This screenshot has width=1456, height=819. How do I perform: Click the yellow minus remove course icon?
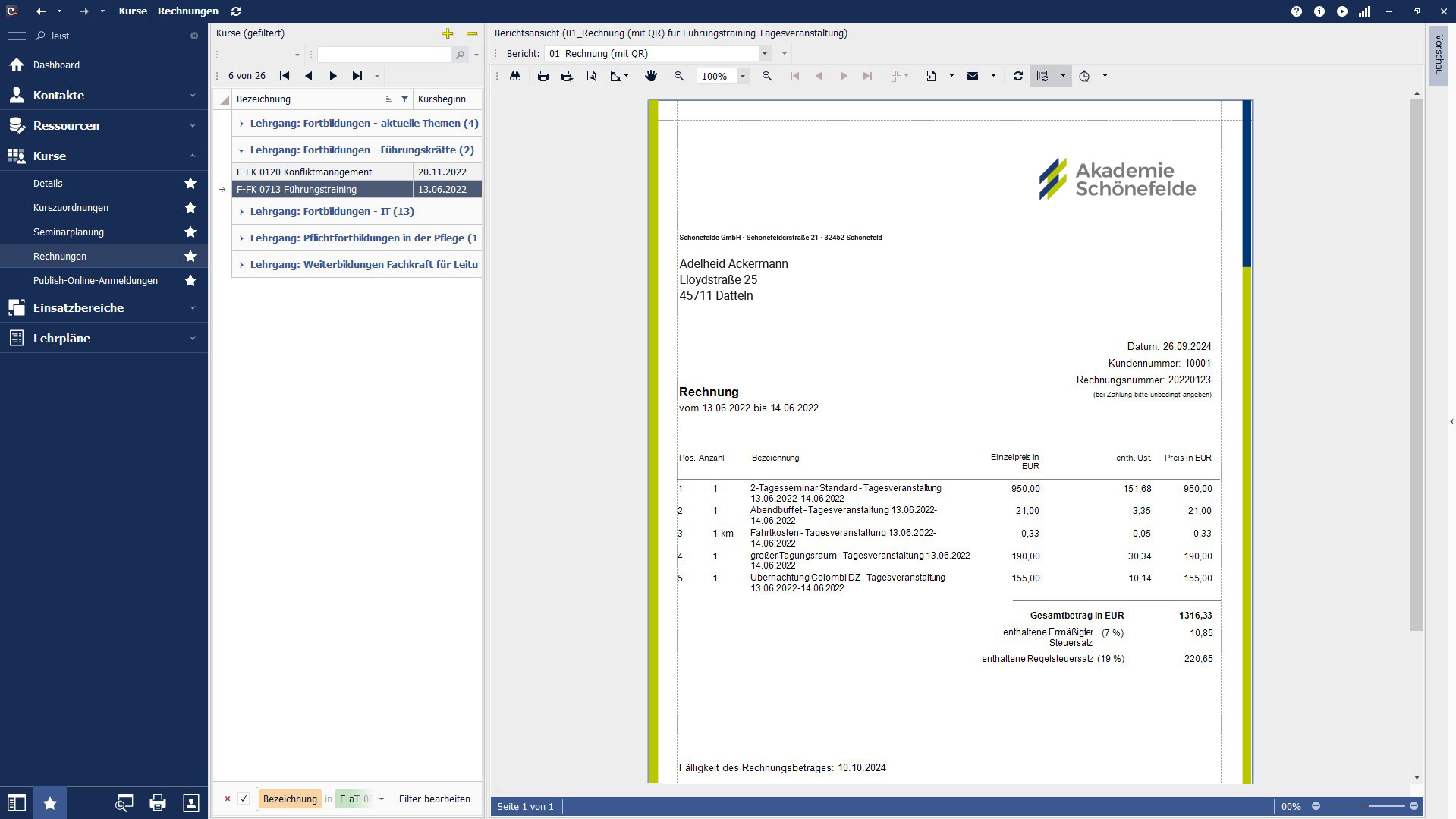coord(472,33)
